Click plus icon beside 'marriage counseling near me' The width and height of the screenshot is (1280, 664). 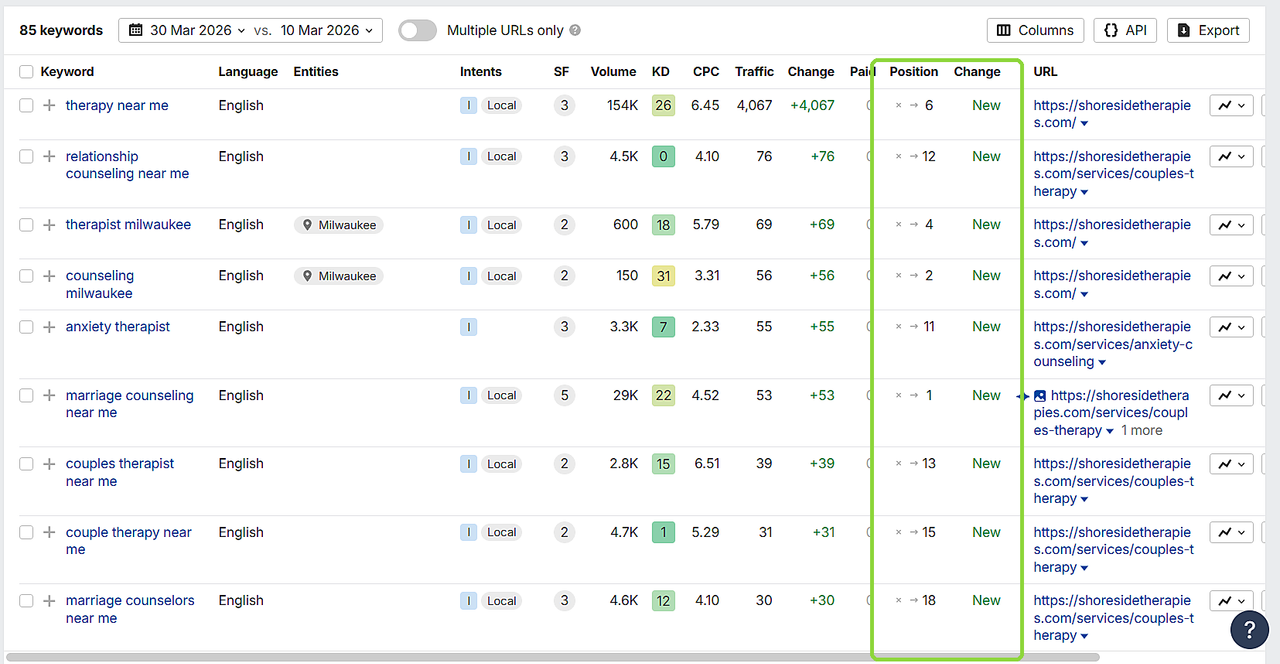tap(49, 395)
